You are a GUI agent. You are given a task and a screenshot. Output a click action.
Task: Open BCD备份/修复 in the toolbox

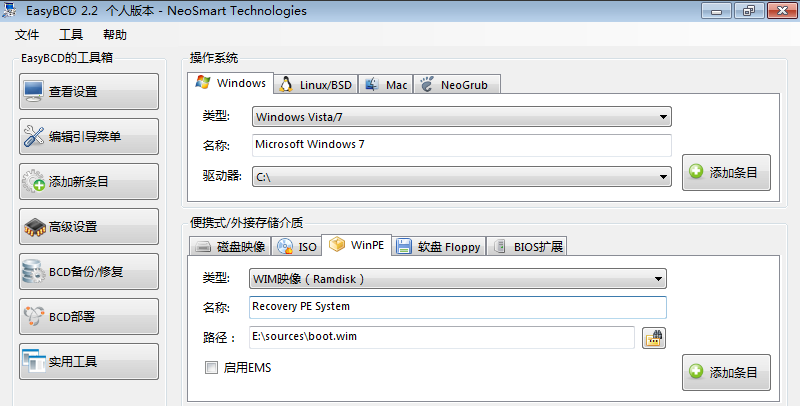tap(89, 271)
